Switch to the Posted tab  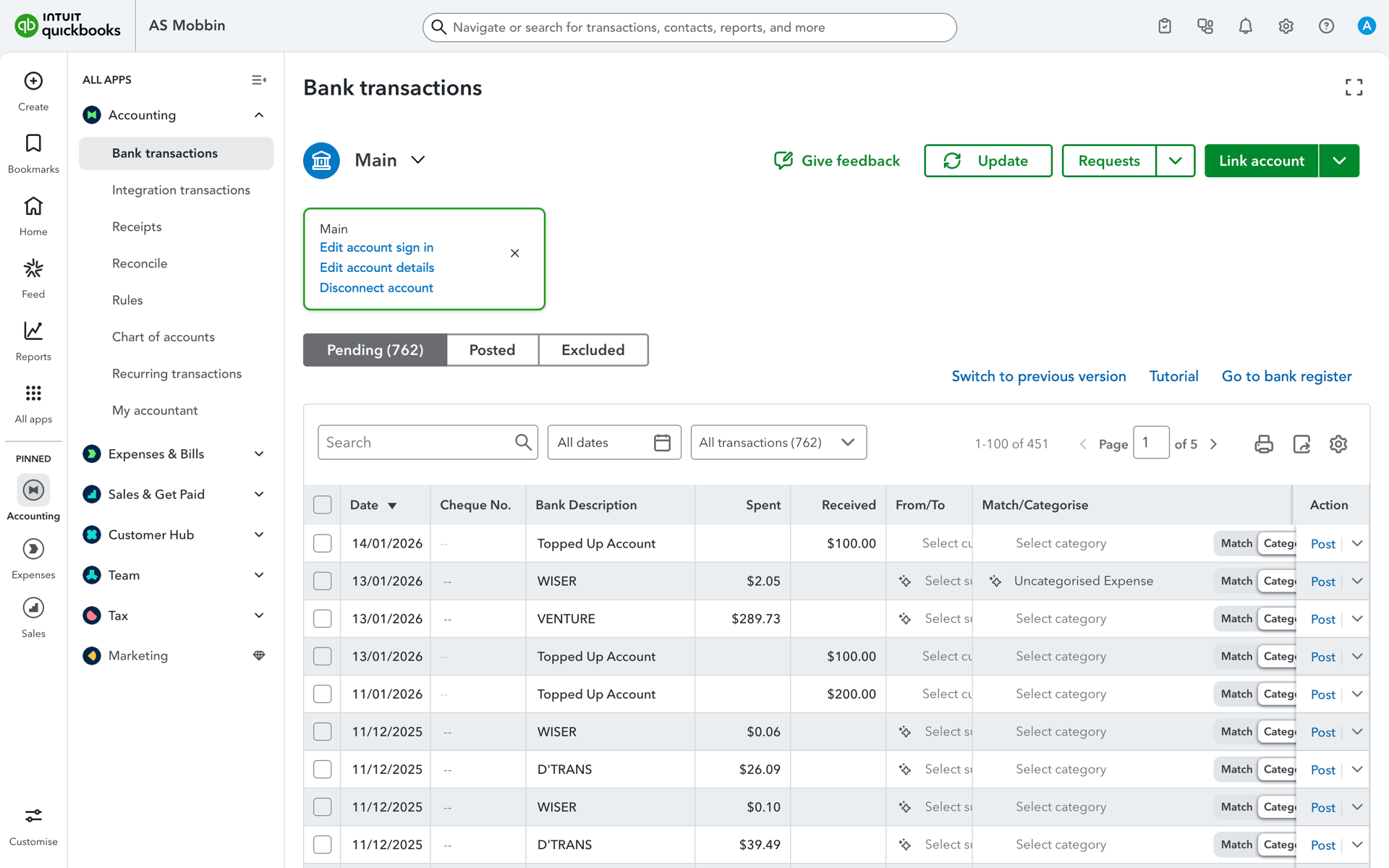click(493, 350)
